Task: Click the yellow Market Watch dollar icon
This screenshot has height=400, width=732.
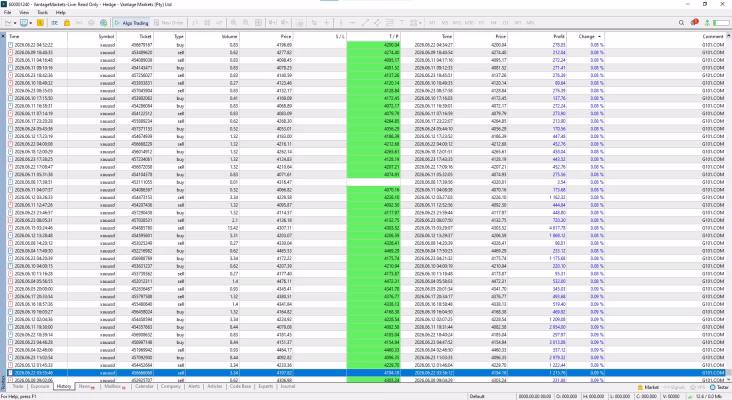Action: pyautogui.click(x=41, y=22)
